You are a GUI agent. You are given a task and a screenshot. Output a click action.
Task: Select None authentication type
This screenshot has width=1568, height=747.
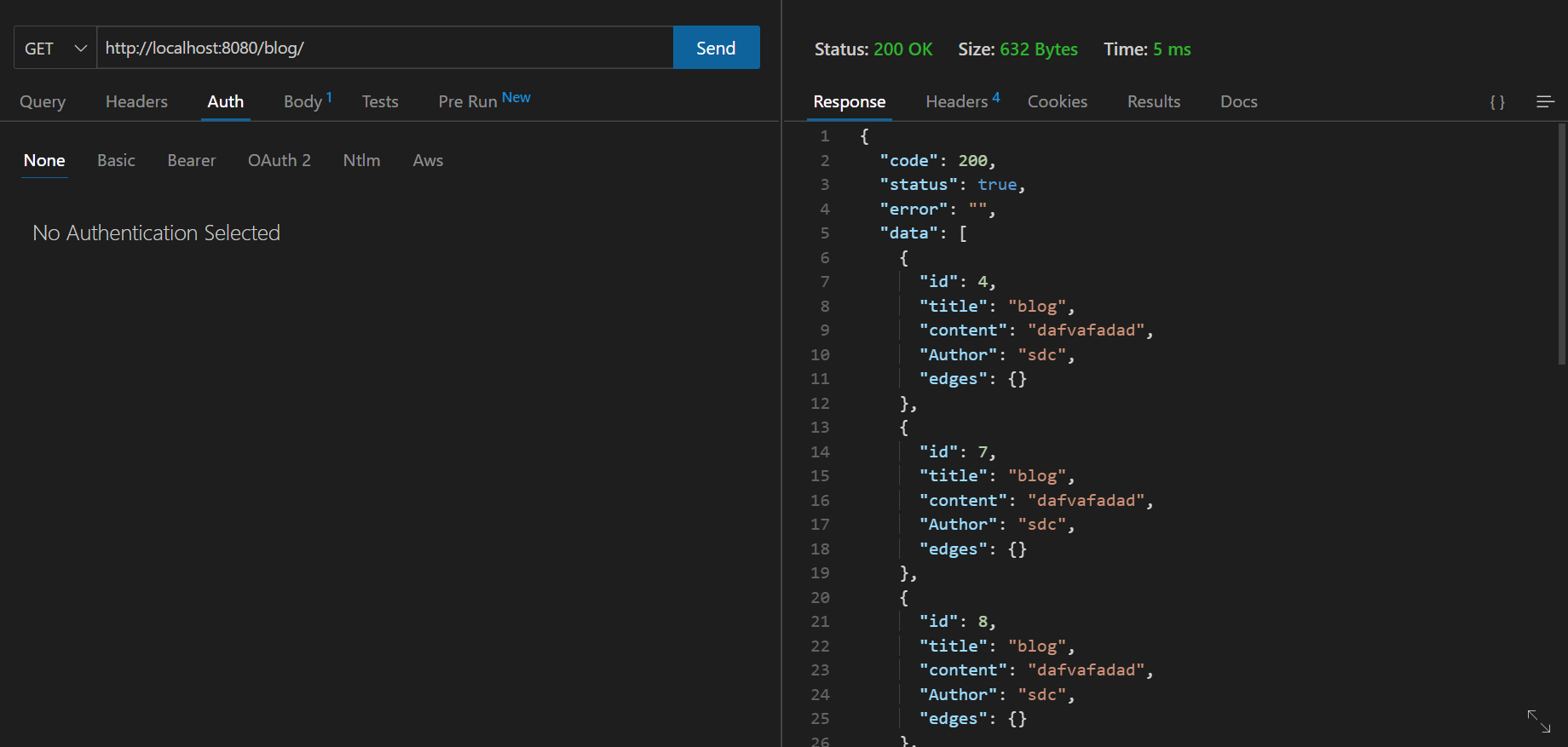point(44,160)
